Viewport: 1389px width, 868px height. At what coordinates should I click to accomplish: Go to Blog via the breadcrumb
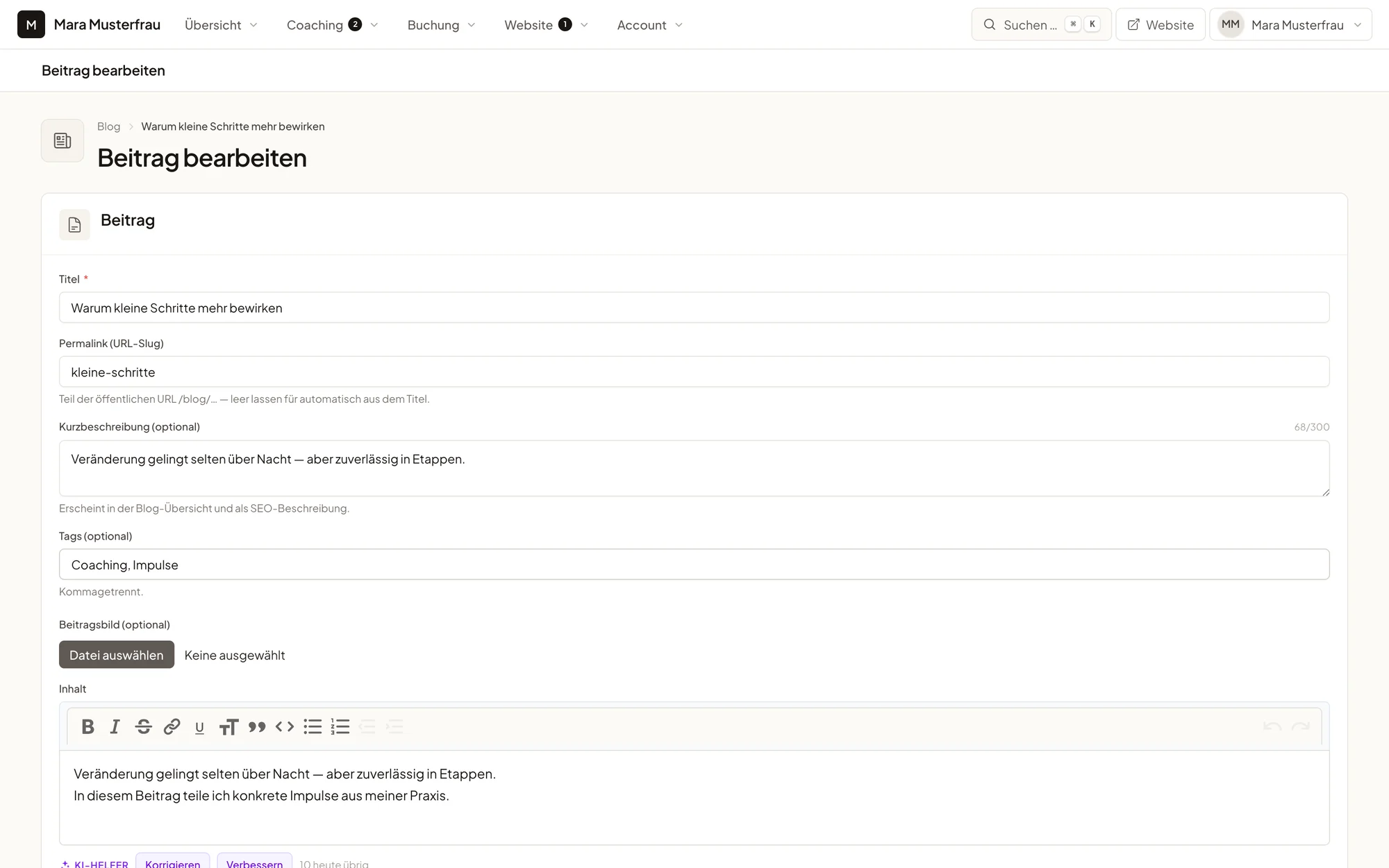click(108, 126)
